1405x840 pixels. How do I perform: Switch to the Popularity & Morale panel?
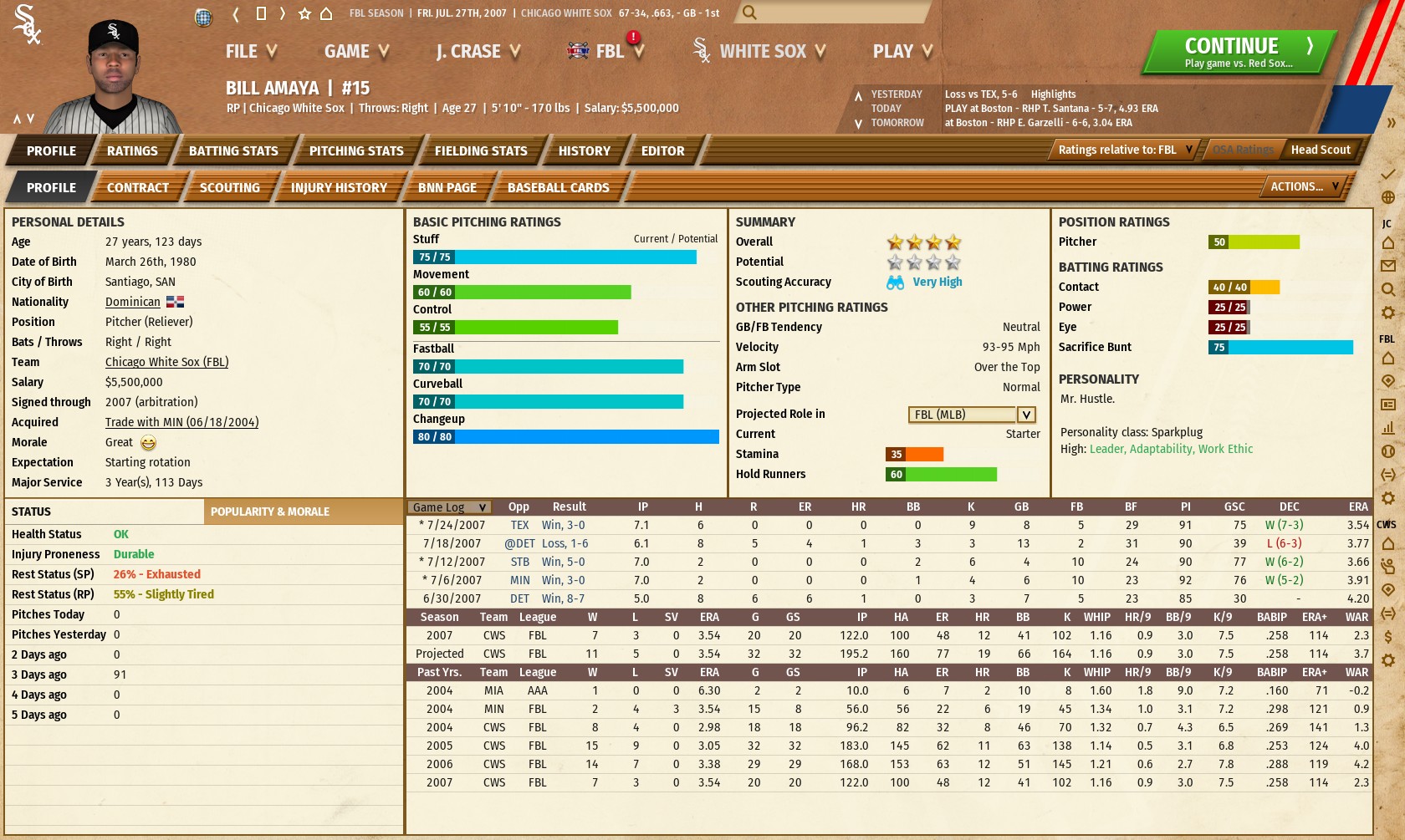pyautogui.click(x=270, y=512)
